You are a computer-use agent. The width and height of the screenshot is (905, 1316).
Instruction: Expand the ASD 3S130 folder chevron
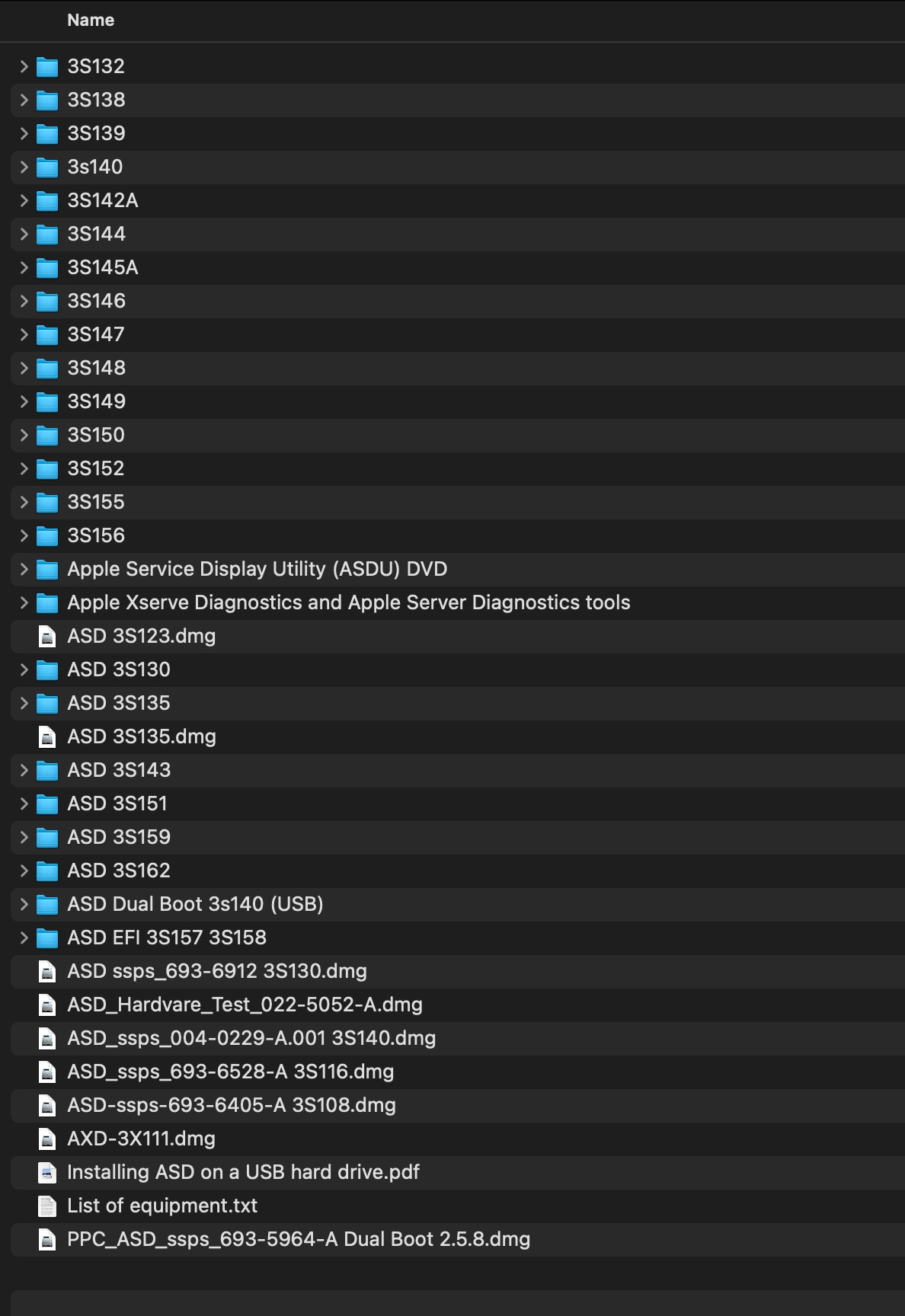[x=24, y=670]
